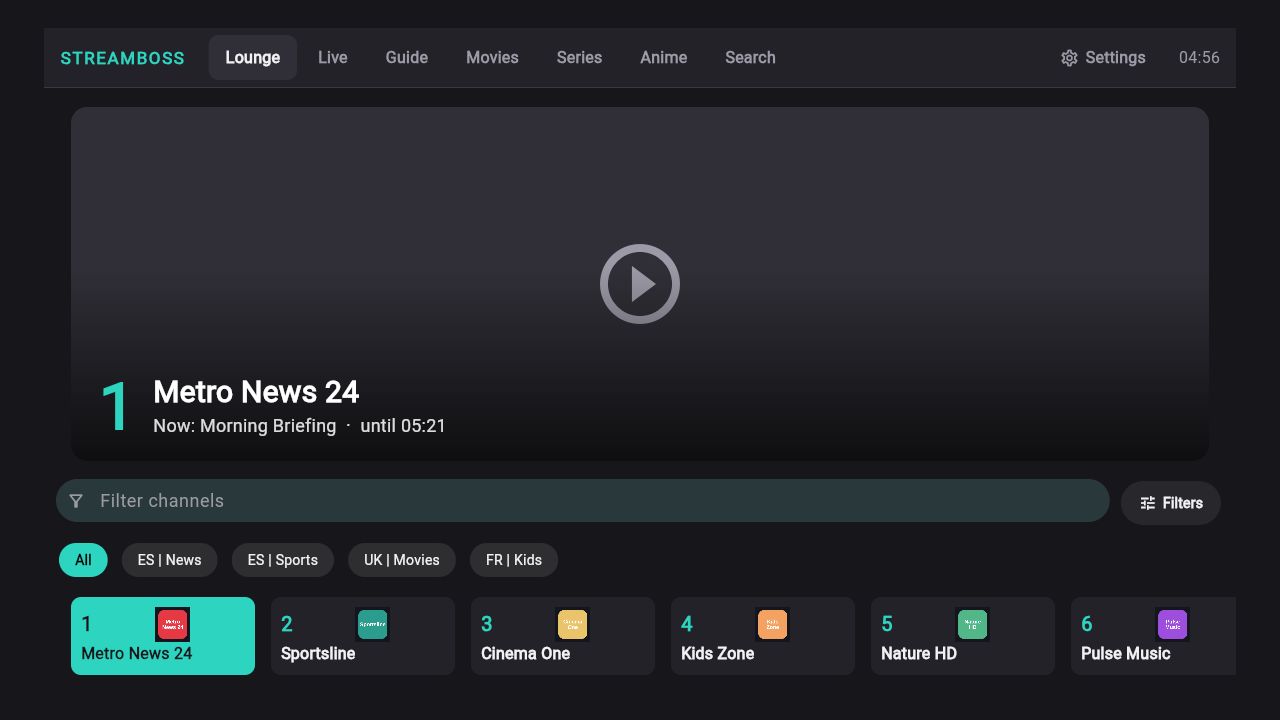Image resolution: width=1280 pixels, height=720 pixels.
Task: Select the All category chip
Action: tap(83, 560)
